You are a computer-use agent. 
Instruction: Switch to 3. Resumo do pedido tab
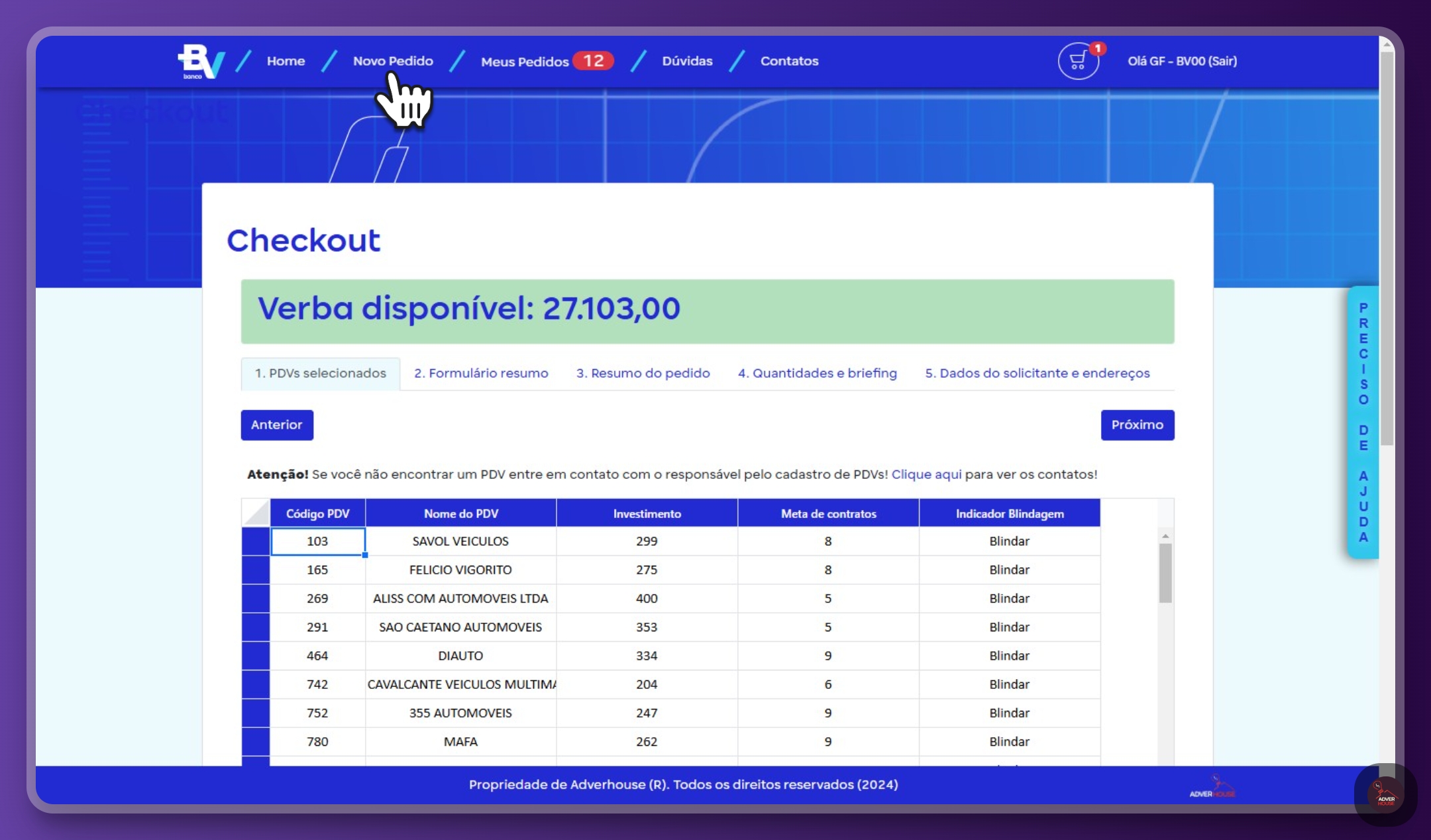pos(643,374)
